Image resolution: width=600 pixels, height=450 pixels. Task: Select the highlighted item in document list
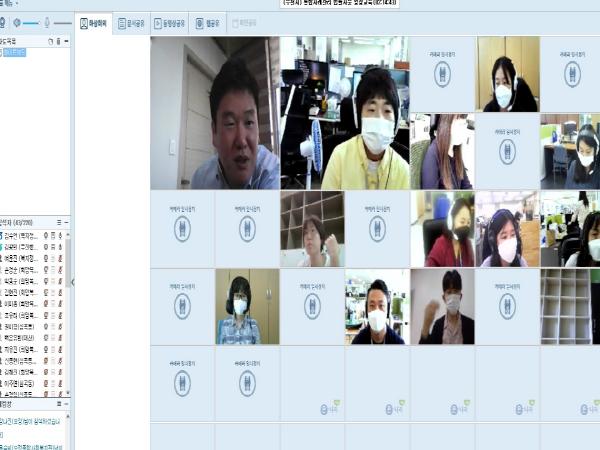pyautogui.click(x=14, y=52)
